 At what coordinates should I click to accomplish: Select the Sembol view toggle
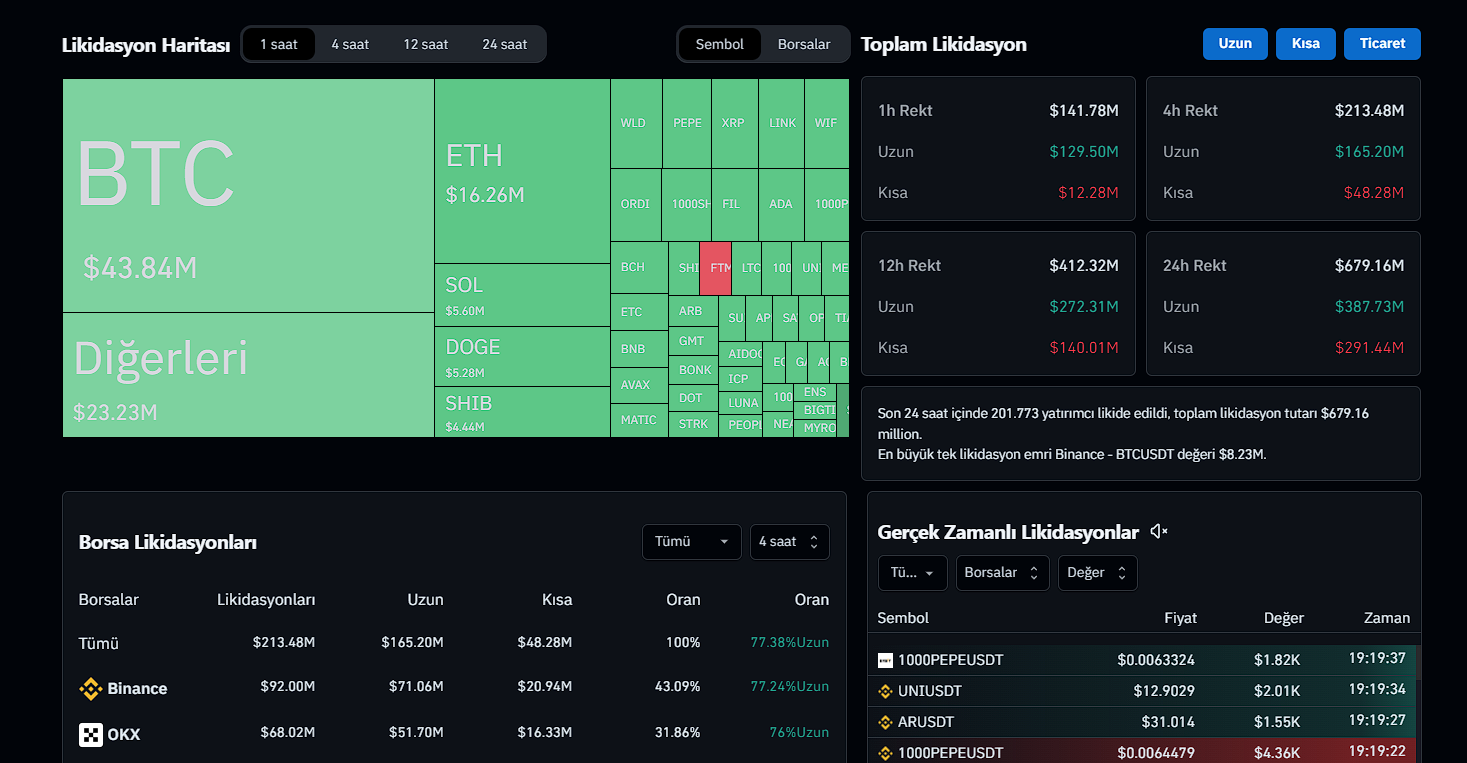719,44
